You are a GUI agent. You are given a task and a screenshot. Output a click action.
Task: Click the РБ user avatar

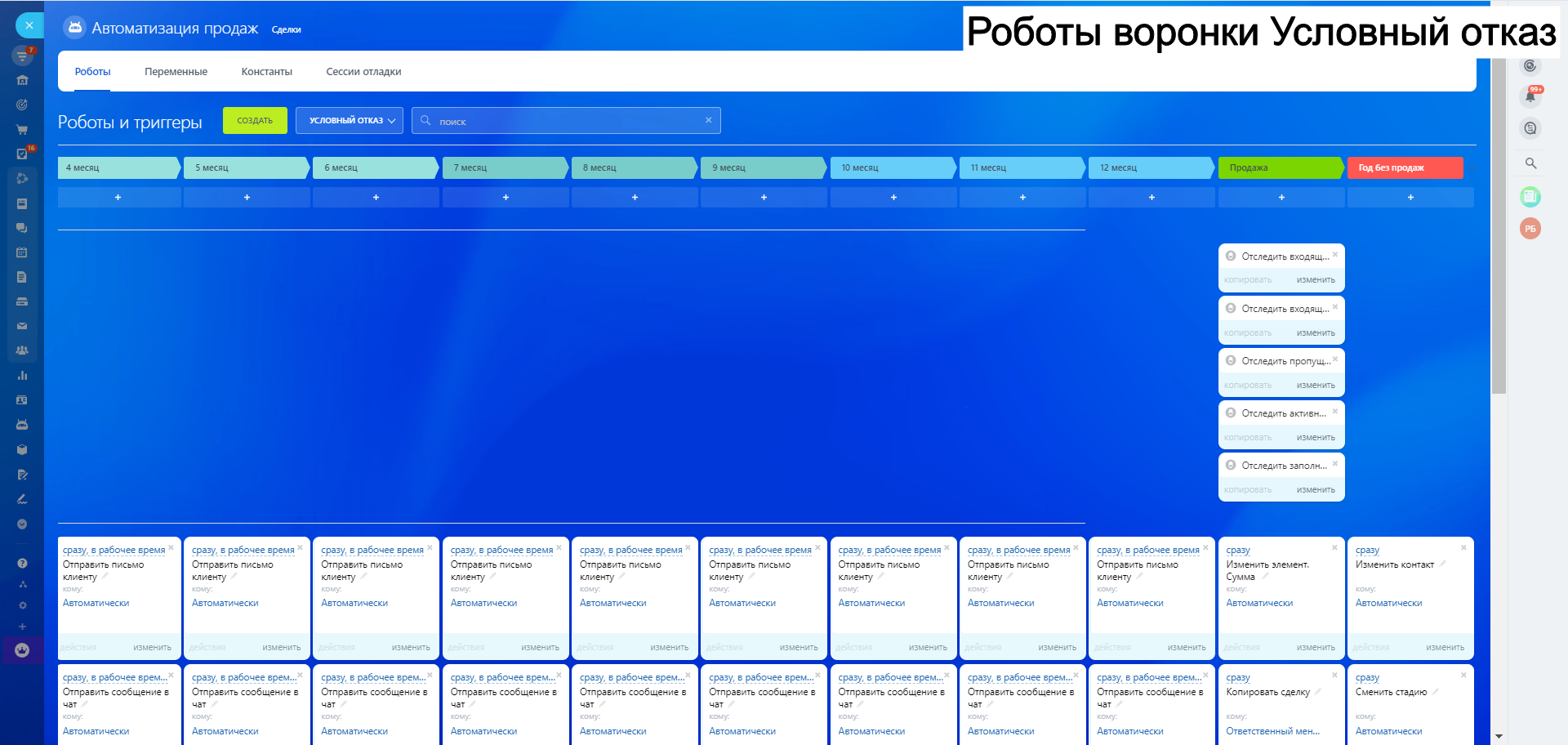coord(1530,229)
